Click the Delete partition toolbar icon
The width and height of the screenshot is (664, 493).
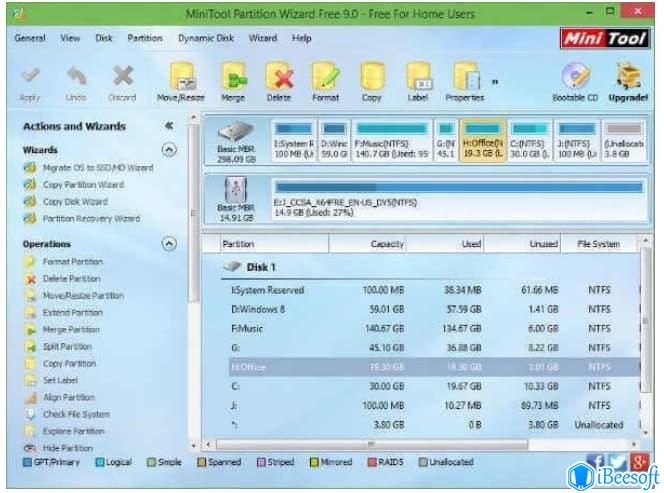coord(279,77)
